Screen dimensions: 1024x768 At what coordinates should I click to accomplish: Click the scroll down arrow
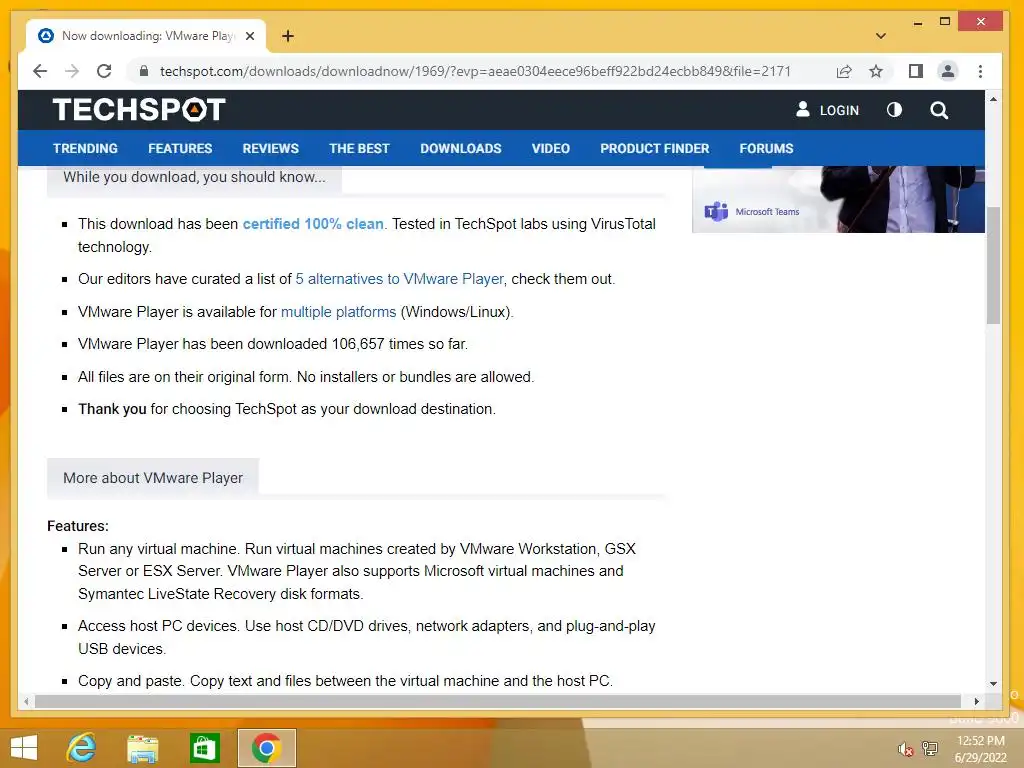click(x=993, y=684)
